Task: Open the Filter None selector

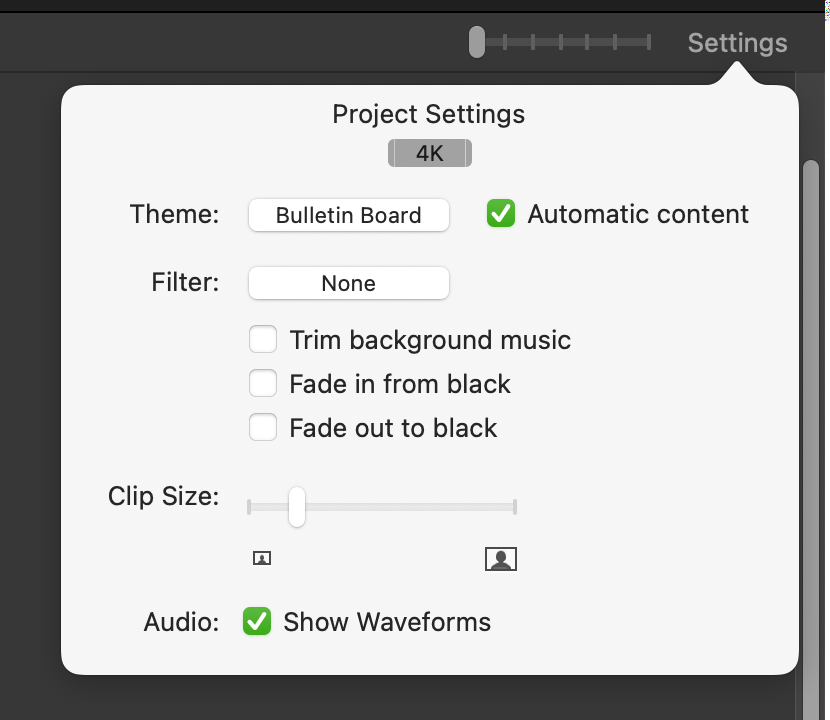Action: click(349, 283)
